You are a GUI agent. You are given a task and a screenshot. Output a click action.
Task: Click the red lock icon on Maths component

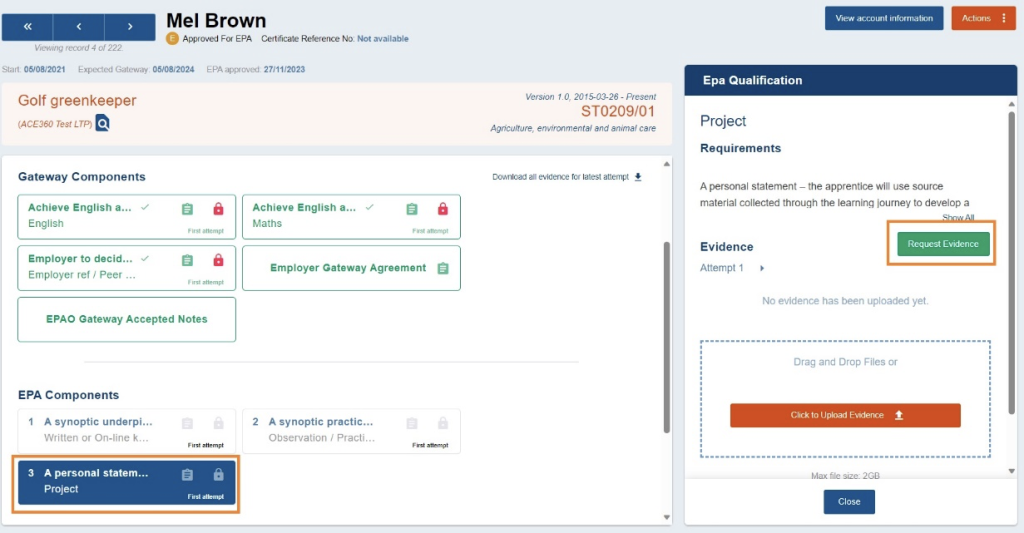coord(442,209)
